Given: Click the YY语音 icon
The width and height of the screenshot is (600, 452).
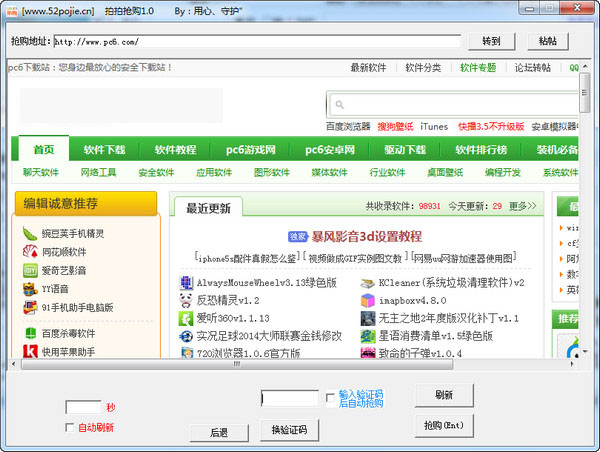Looking at the screenshot, I should pyautogui.click(x=29, y=289).
